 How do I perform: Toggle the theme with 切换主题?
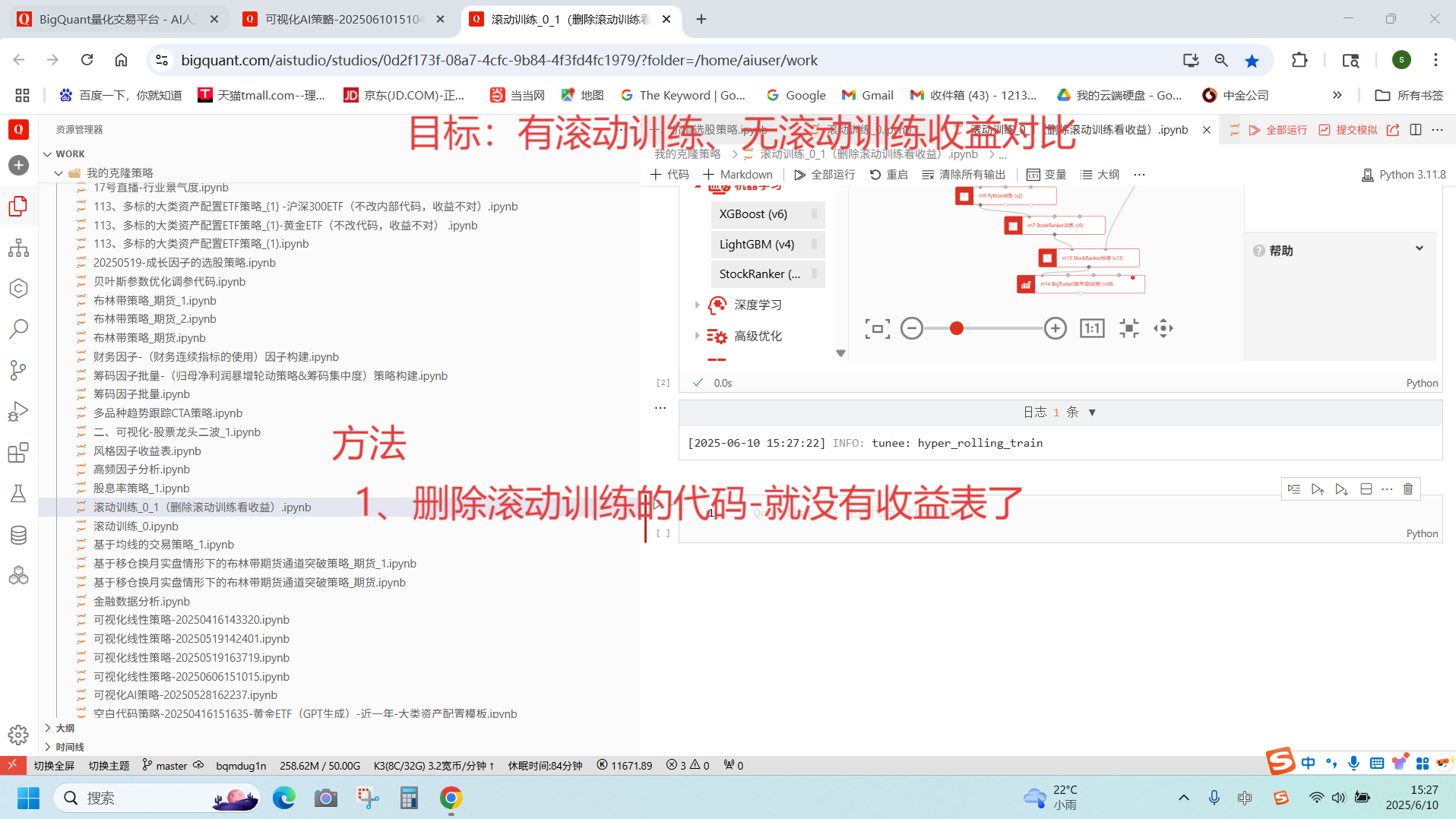(109, 765)
